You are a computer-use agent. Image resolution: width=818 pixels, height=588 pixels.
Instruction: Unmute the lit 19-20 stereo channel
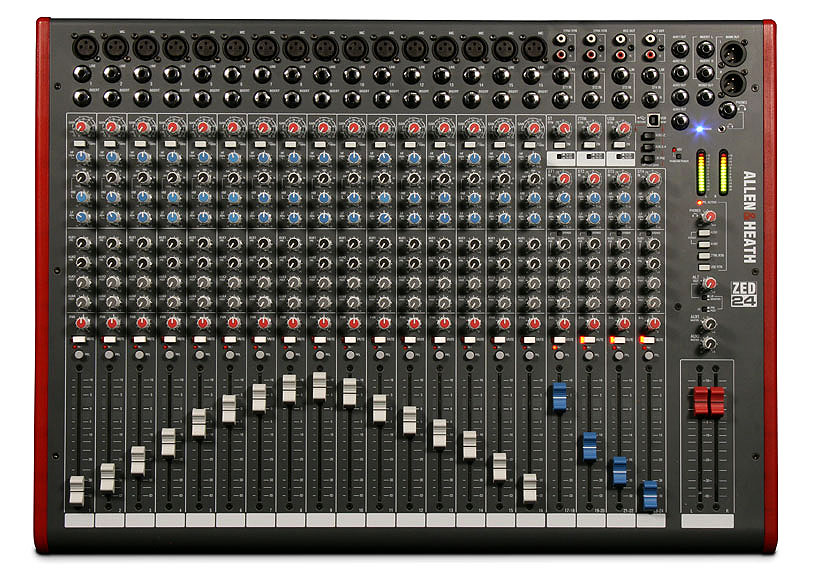click(x=588, y=340)
